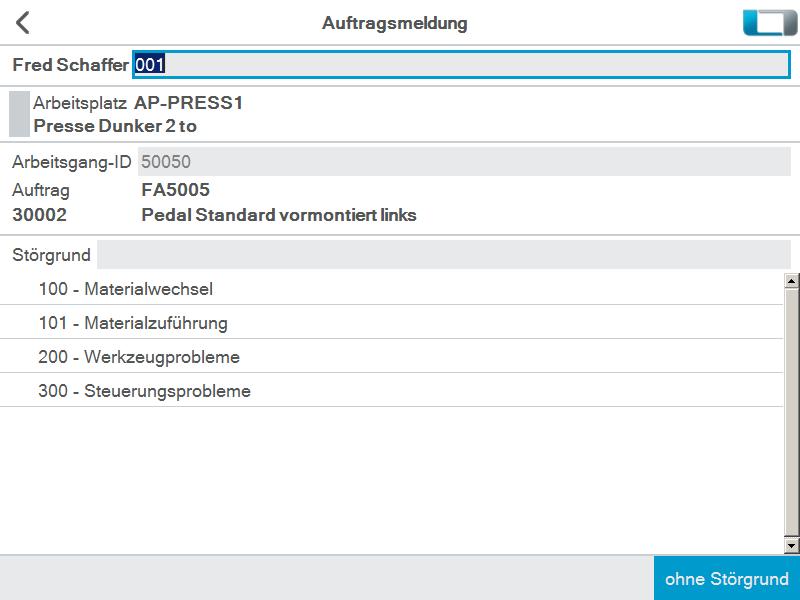Viewport: 800px width, 600px height.
Task: Go back using the top-left arrow
Action: pyautogui.click(x=23, y=23)
